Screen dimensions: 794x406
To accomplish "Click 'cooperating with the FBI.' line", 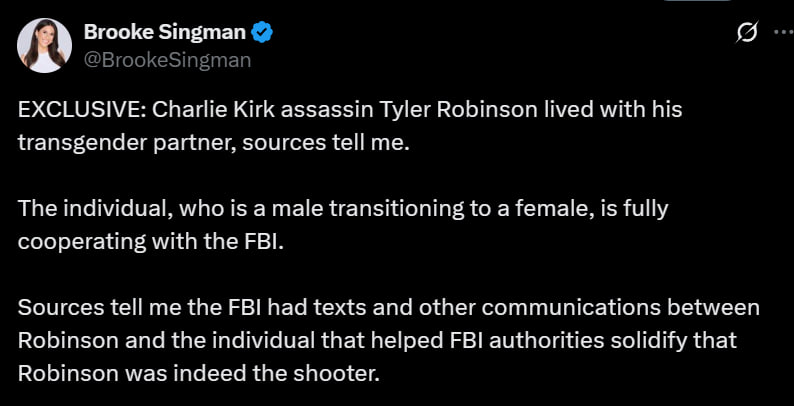I will 151,242.
